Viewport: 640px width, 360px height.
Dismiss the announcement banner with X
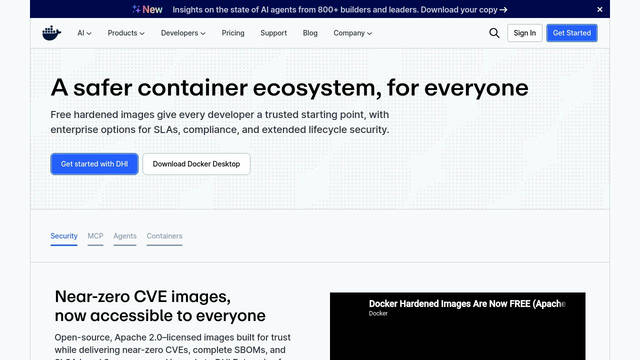(x=600, y=9)
